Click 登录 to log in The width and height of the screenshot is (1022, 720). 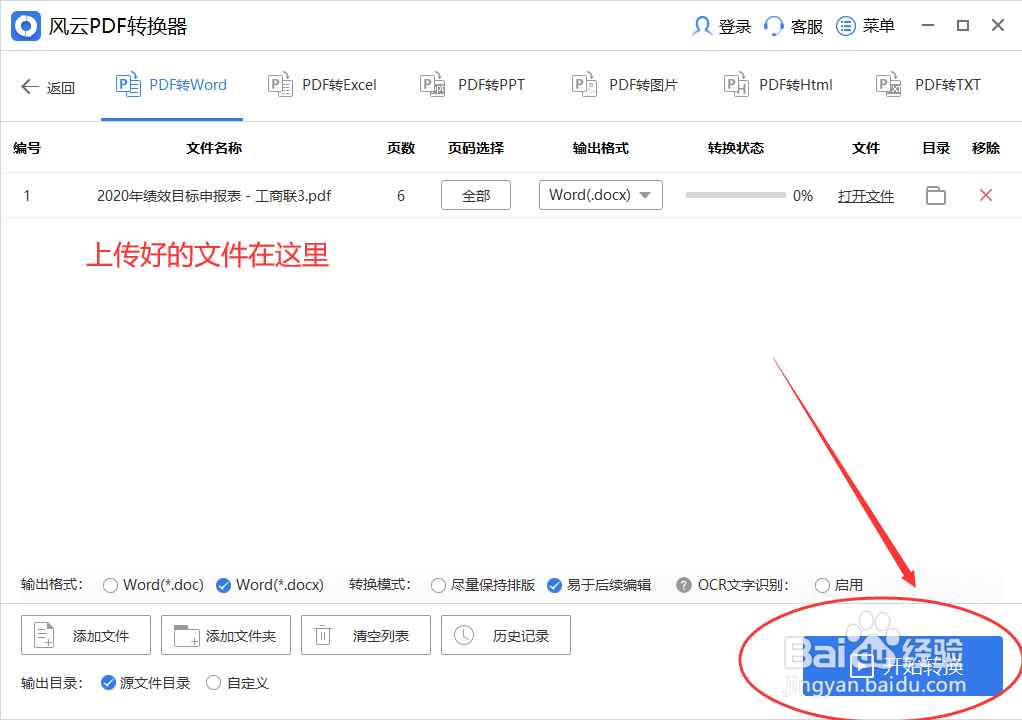pyautogui.click(x=721, y=25)
